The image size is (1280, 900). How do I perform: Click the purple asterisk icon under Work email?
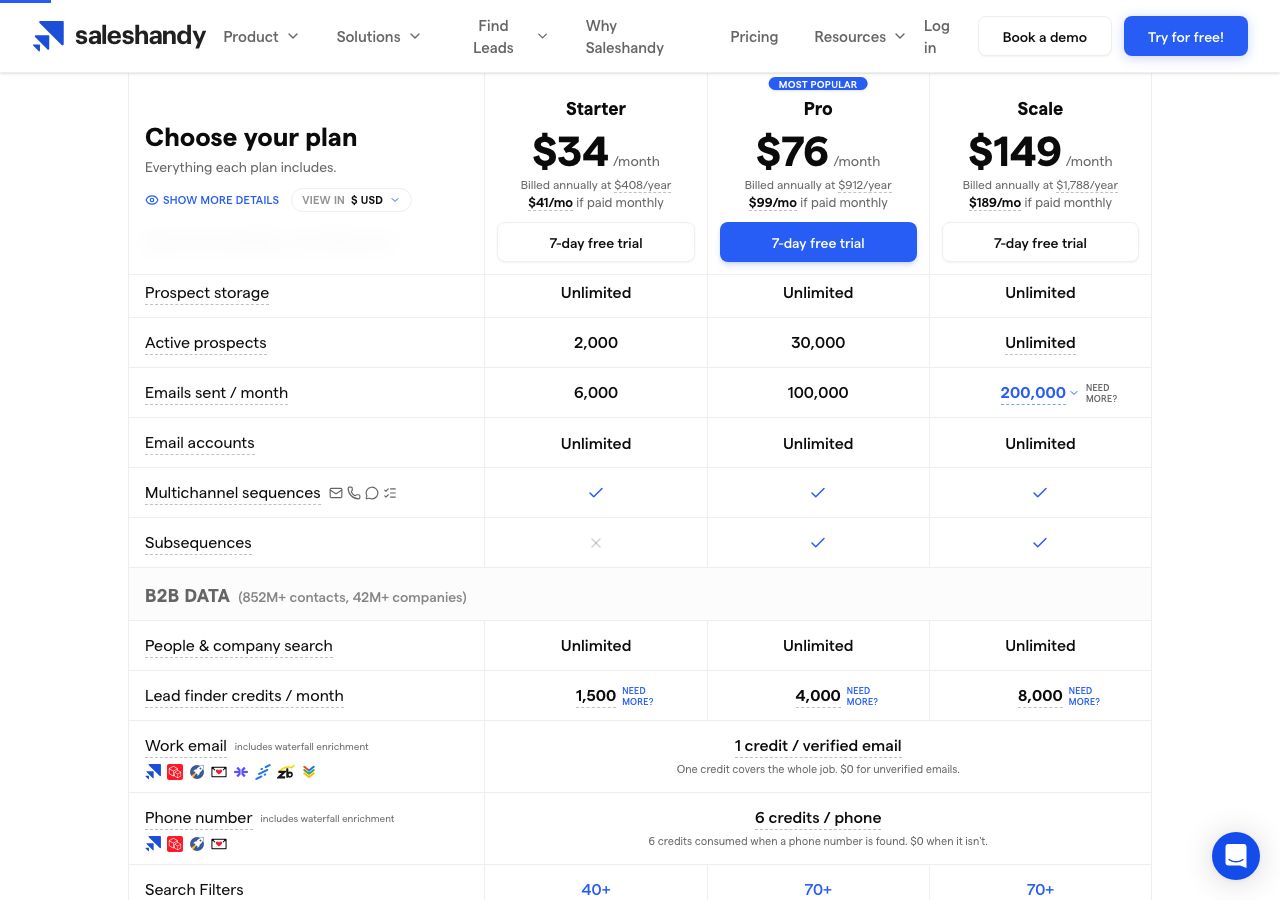[241, 772]
